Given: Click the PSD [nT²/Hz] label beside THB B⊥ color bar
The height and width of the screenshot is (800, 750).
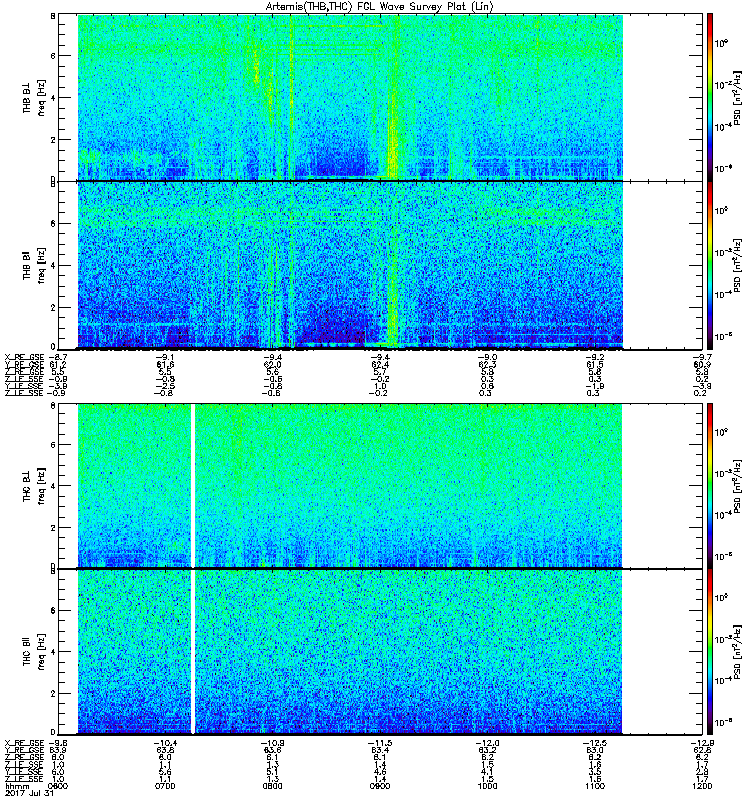Looking at the screenshot, I should [x=738, y=97].
